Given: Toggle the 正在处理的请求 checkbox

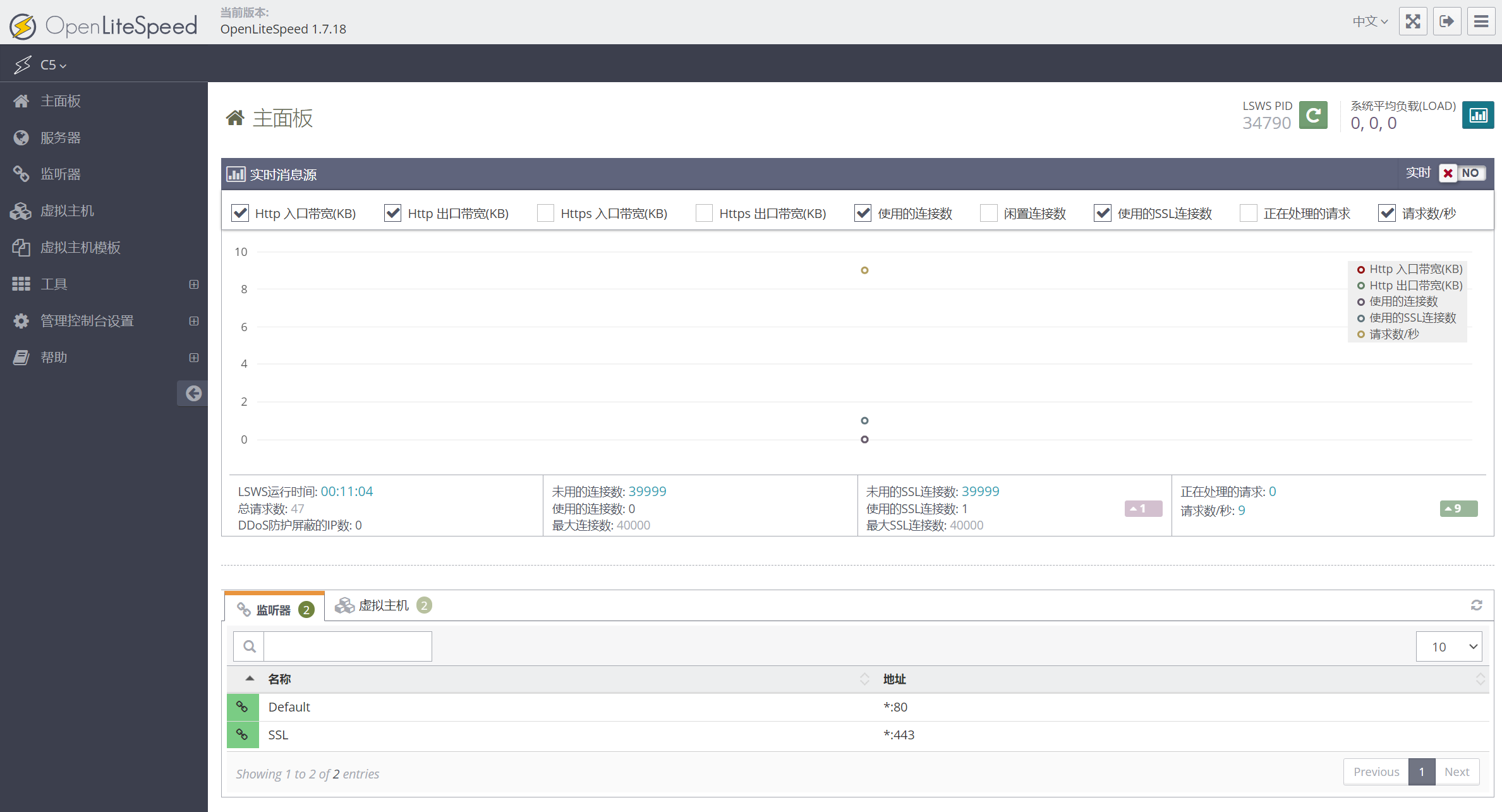Looking at the screenshot, I should click(1248, 212).
